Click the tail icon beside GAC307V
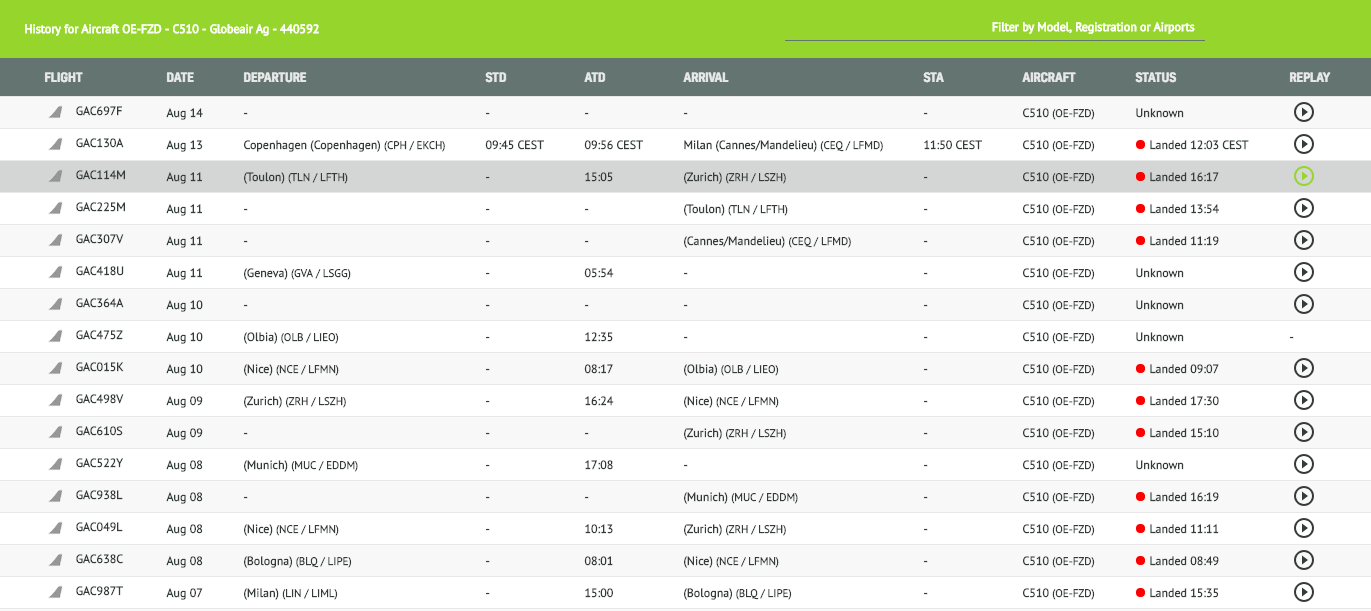 coord(56,241)
